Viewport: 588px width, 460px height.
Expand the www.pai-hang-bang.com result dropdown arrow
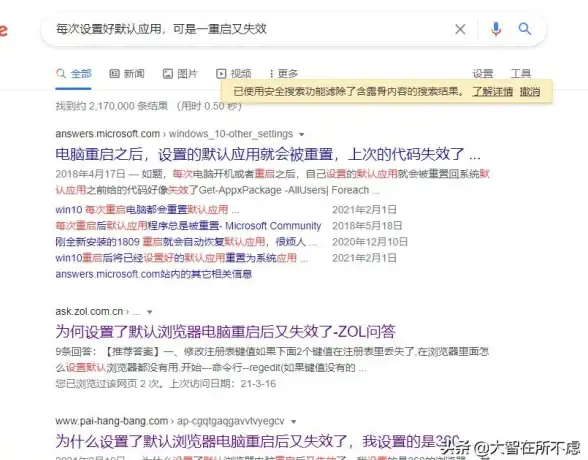tap(294, 421)
